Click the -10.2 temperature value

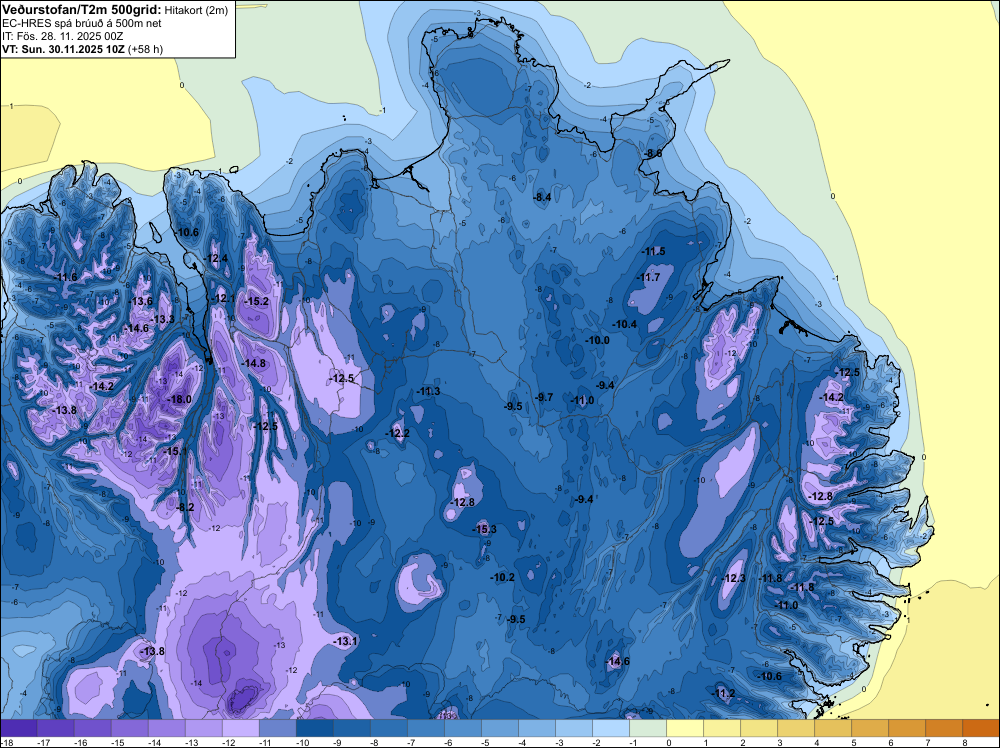pyautogui.click(x=503, y=578)
